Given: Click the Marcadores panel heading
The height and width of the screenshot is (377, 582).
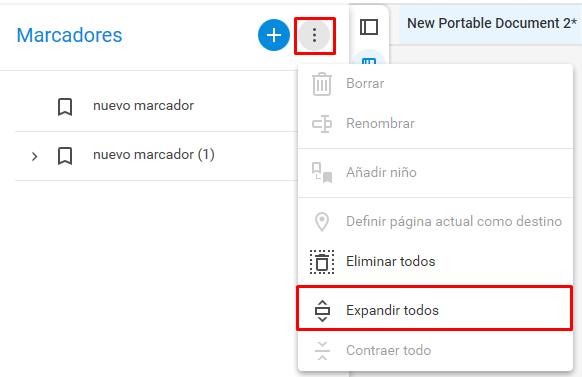Looking at the screenshot, I should [x=69, y=35].
